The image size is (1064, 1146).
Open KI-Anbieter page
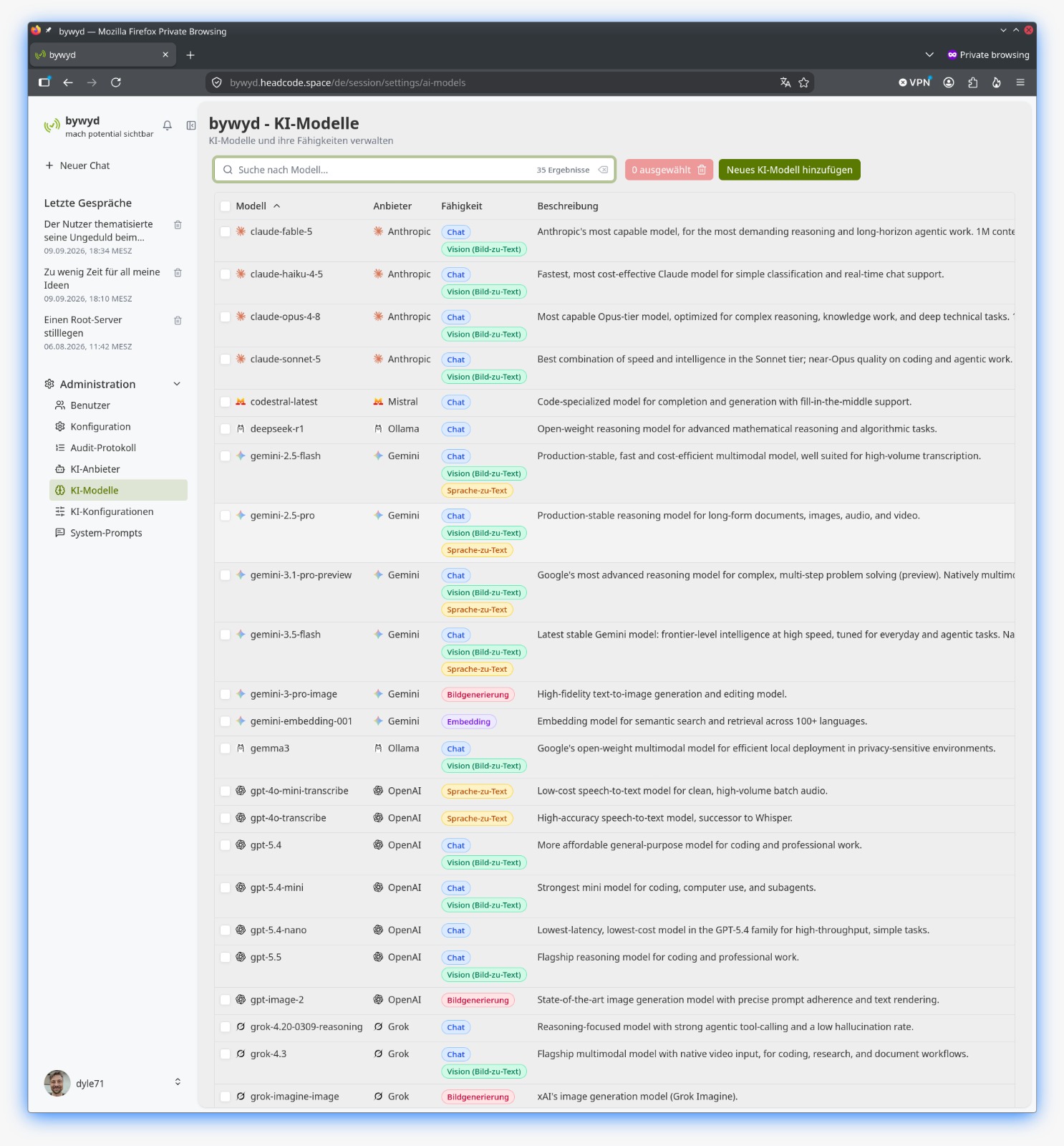[x=118, y=469]
